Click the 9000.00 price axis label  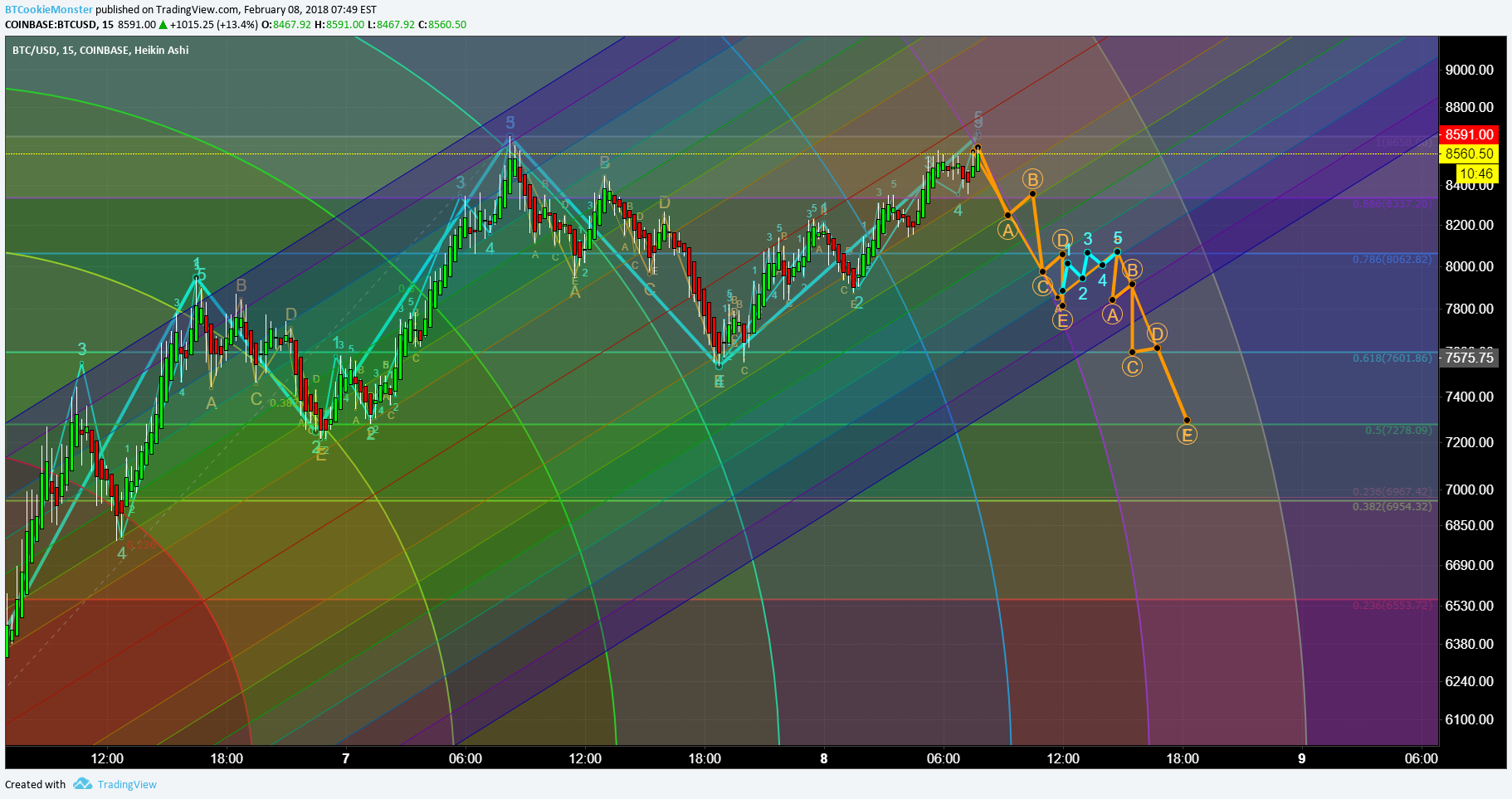pos(1469,70)
